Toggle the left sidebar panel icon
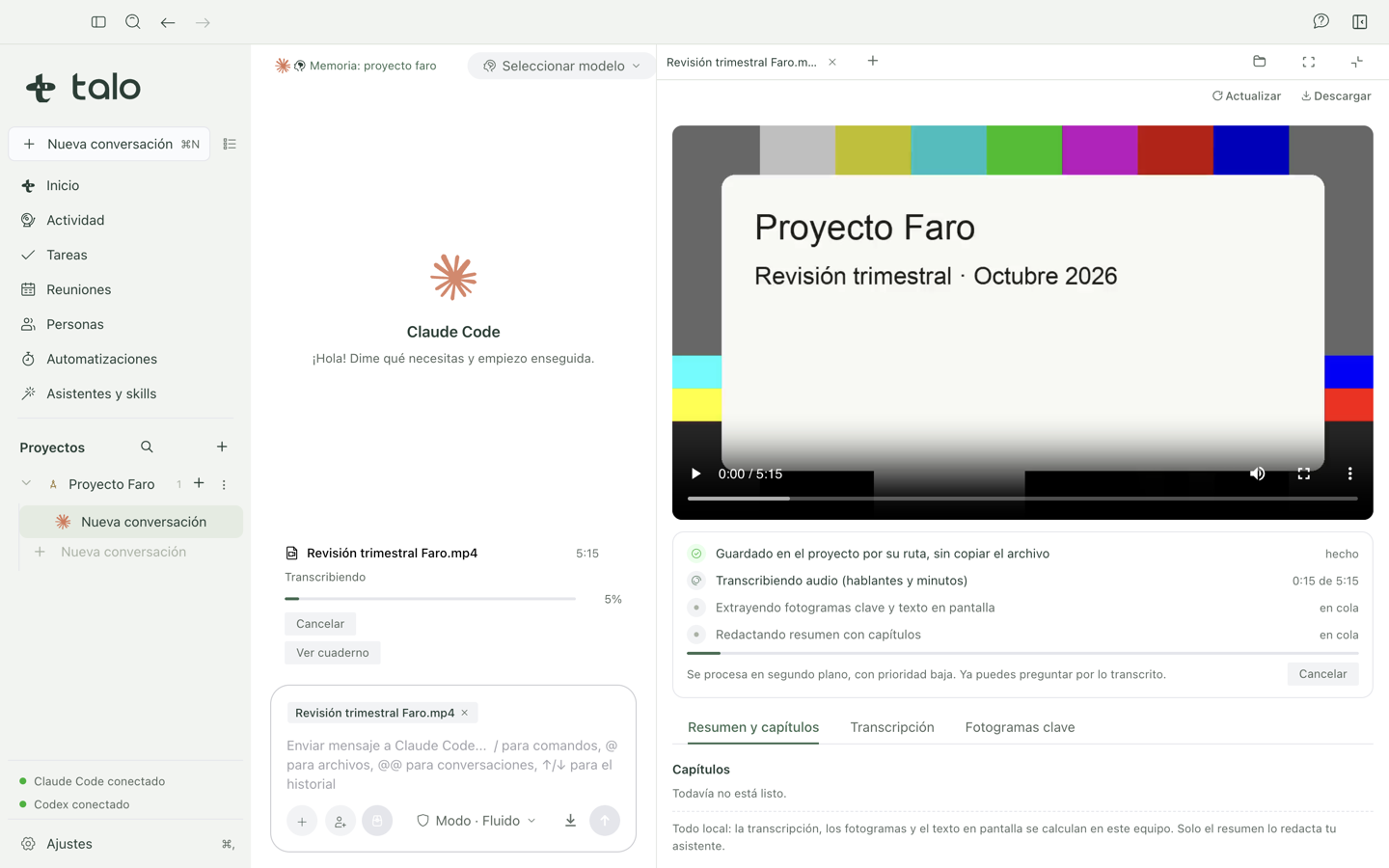This screenshot has width=1389, height=868. click(x=98, y=22)
